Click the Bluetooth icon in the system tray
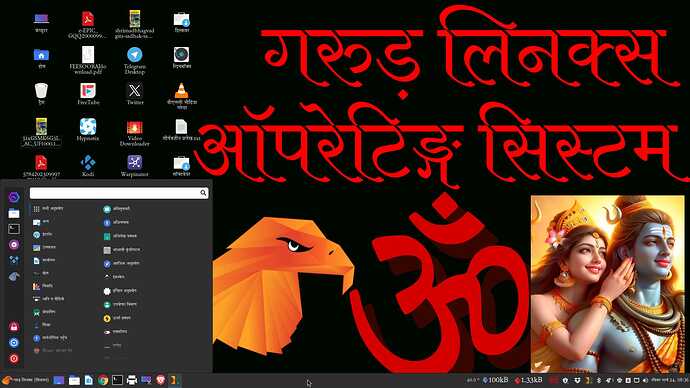 point(599,380)
